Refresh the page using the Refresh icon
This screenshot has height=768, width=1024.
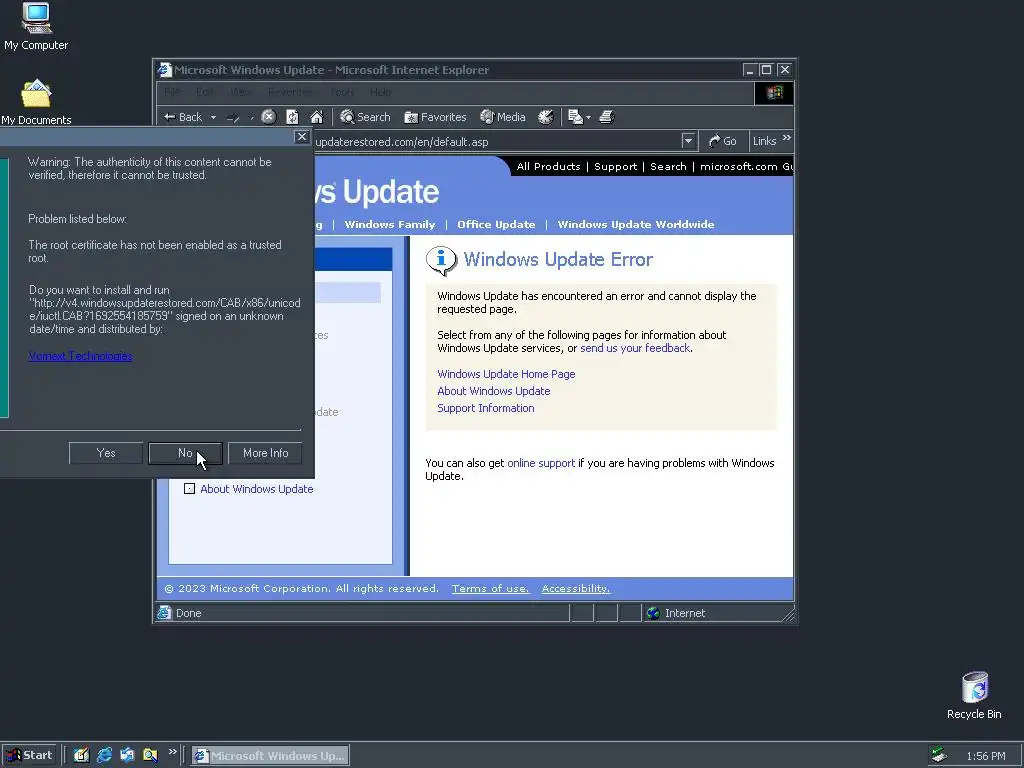click(293, 117)
